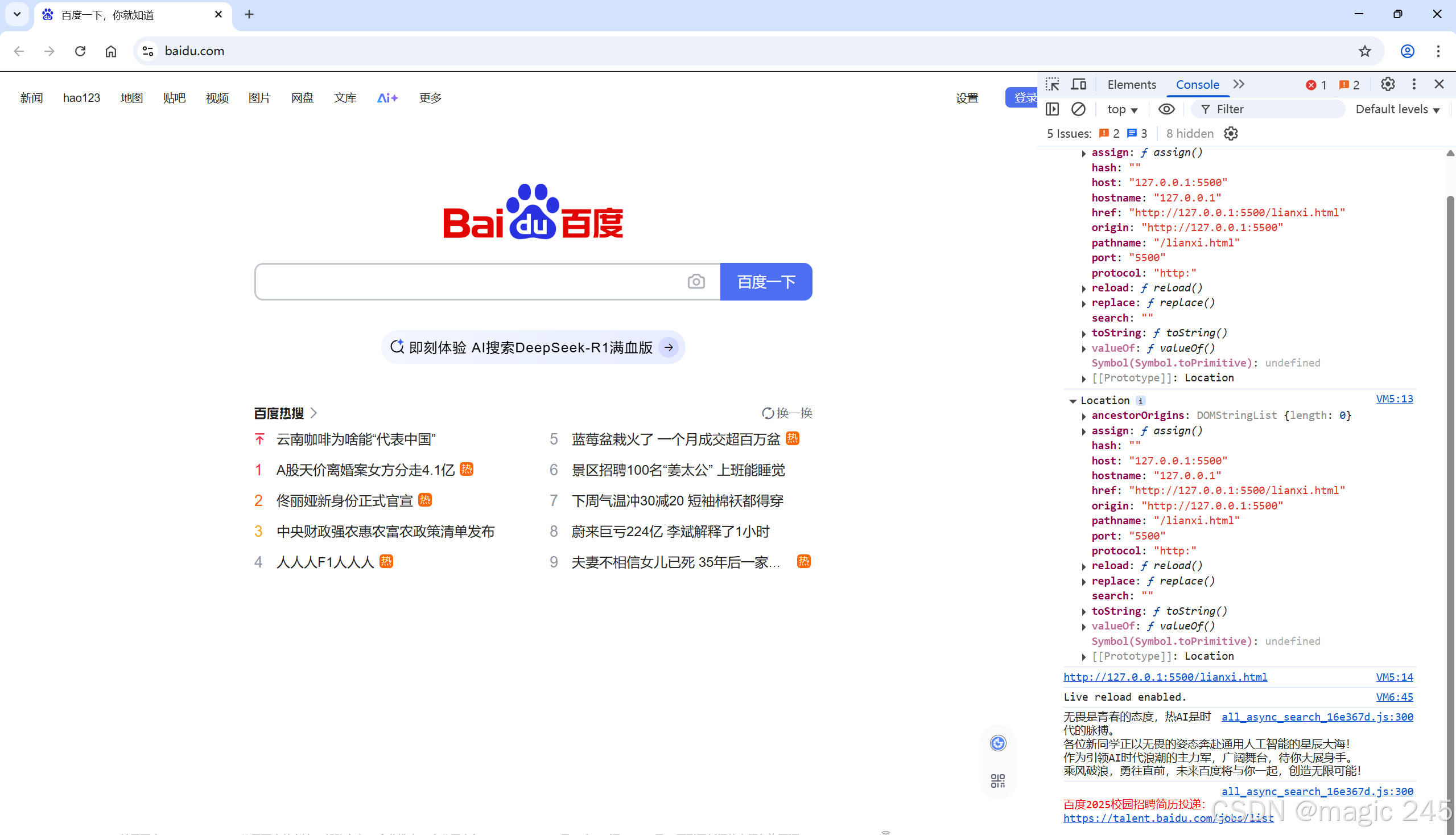The image size is (1456, 835).
Task: Click the clear console icon
Action: (1078, 109)
